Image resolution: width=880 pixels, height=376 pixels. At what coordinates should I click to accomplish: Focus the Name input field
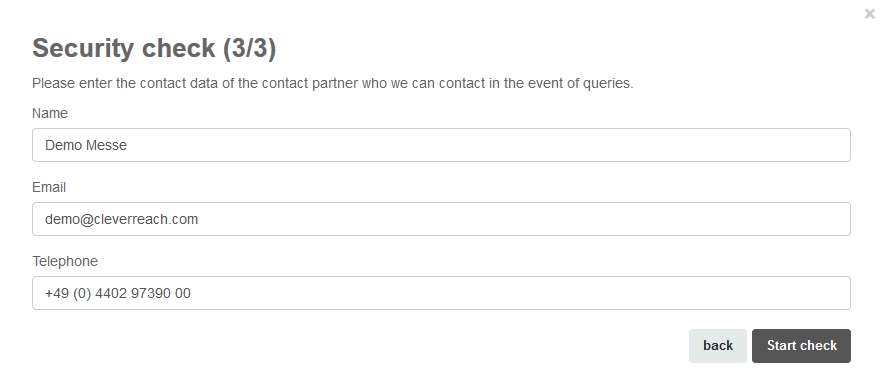tap(441, 145)
